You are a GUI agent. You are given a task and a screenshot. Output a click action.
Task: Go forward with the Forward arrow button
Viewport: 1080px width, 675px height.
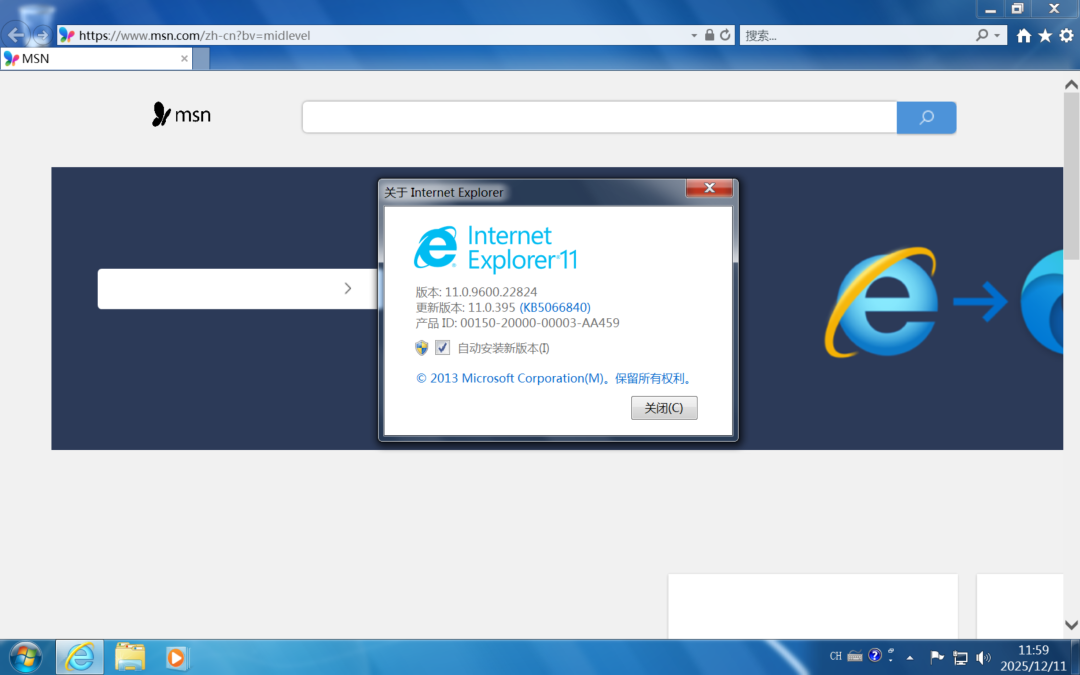click(x=42, y=35)
